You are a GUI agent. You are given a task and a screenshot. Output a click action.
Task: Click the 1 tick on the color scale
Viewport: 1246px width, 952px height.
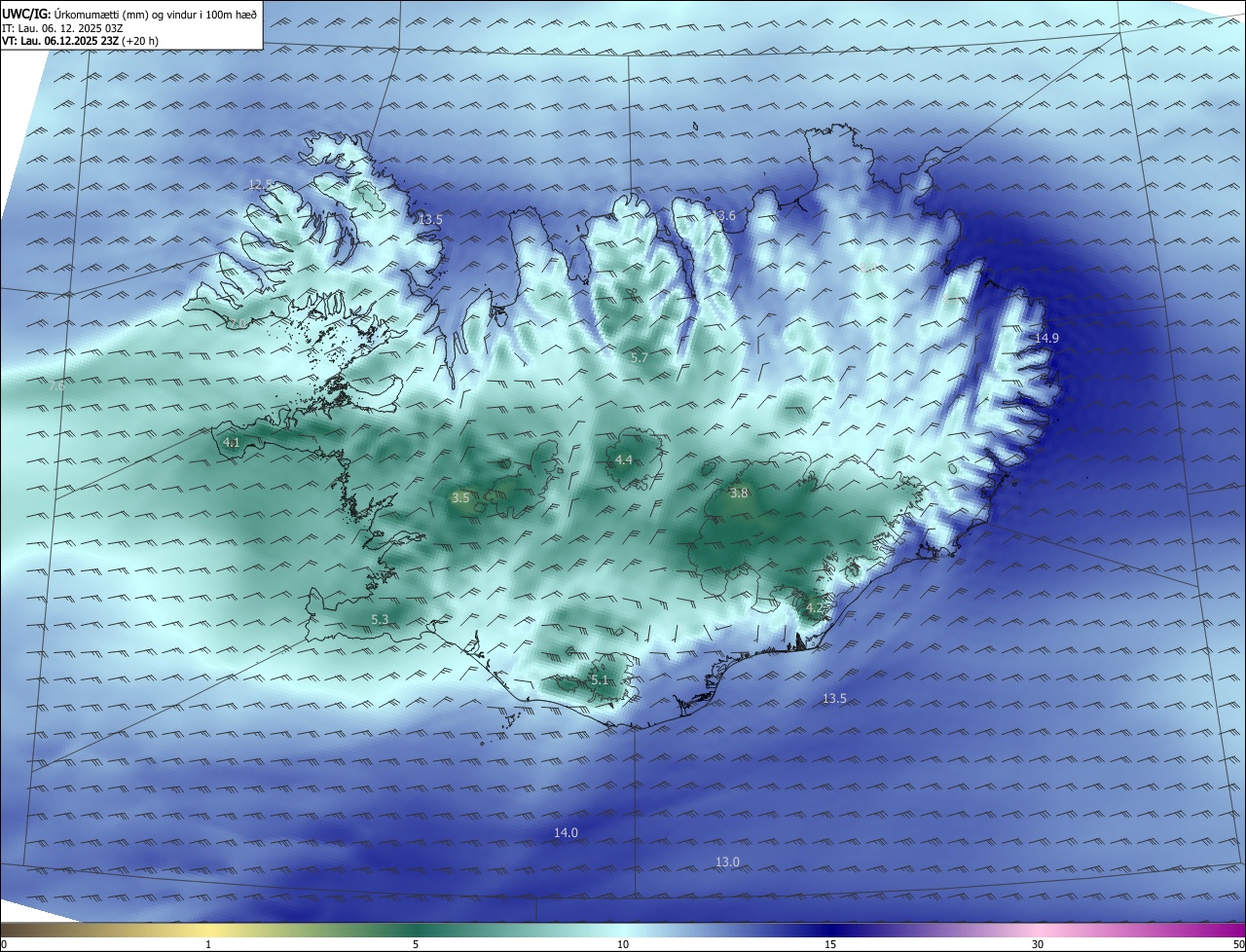tap(209, 944)
